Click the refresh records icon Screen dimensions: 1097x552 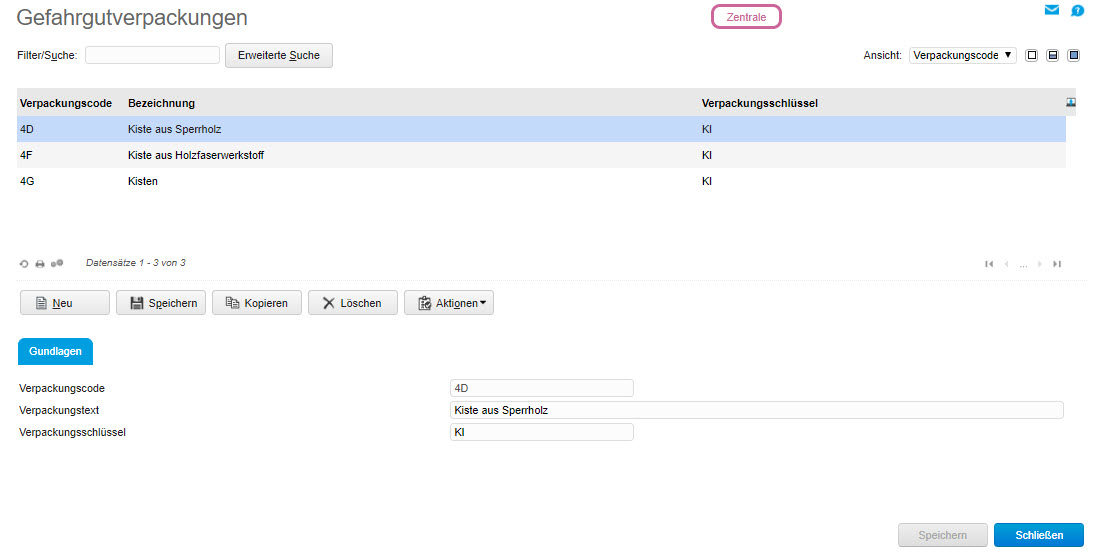(x=24, y=264)
